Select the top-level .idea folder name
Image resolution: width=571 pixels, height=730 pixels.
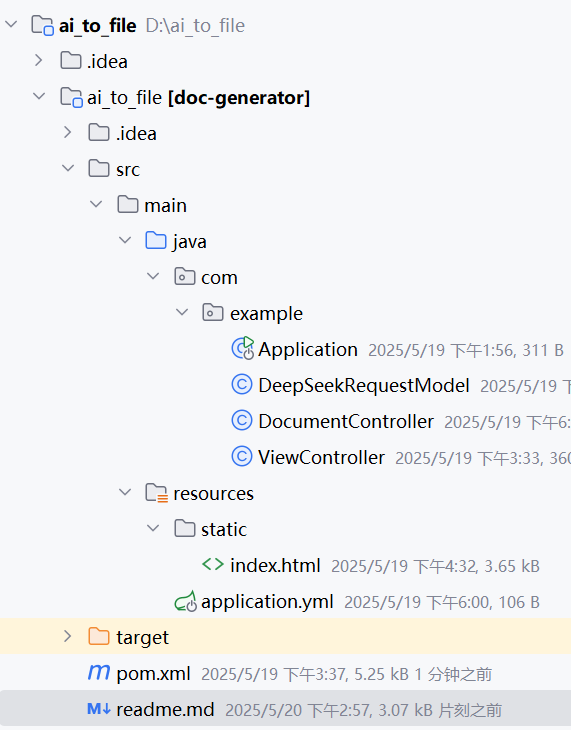tap(107, 61)
